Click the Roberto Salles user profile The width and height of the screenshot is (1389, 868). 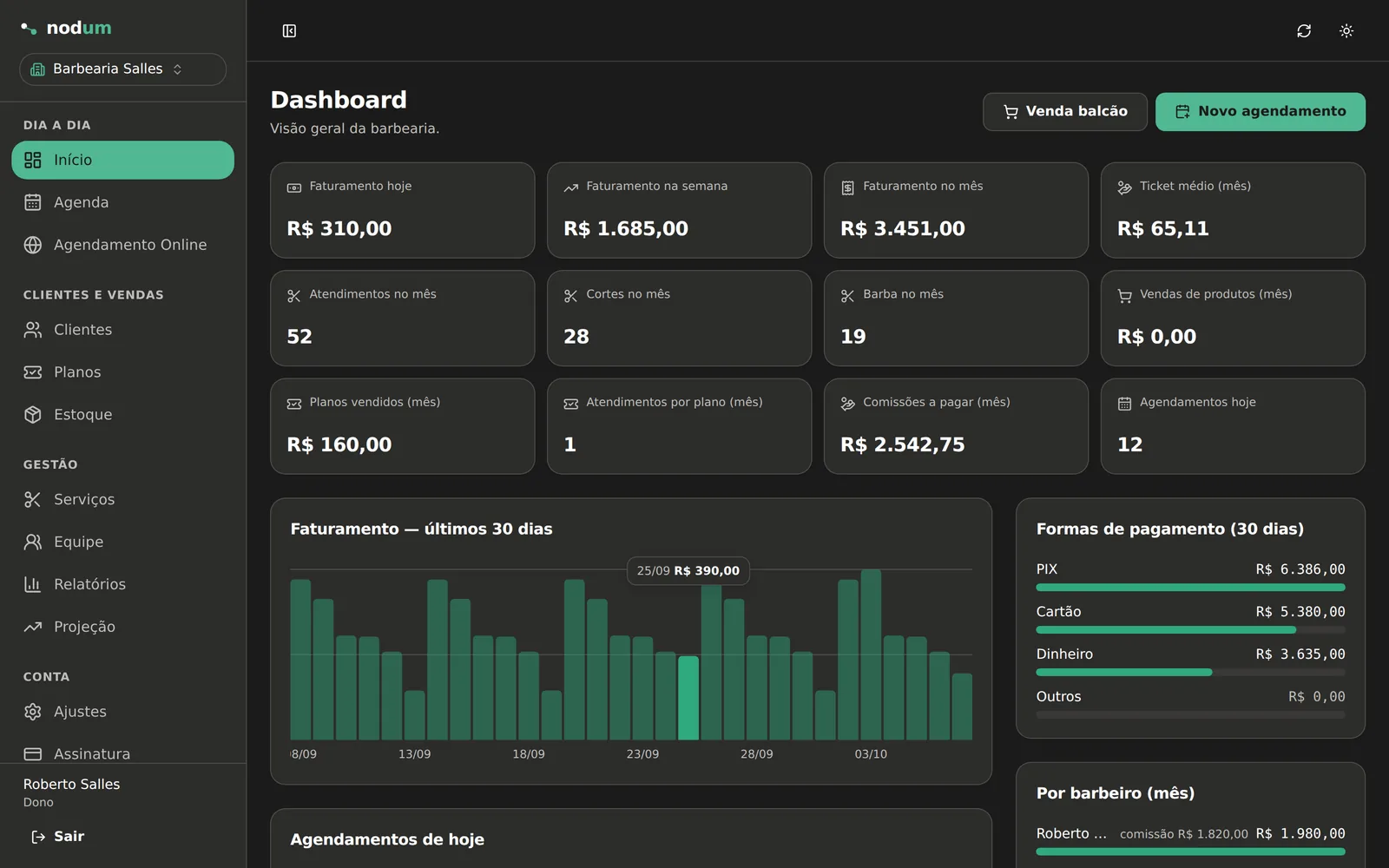[72, 792]
